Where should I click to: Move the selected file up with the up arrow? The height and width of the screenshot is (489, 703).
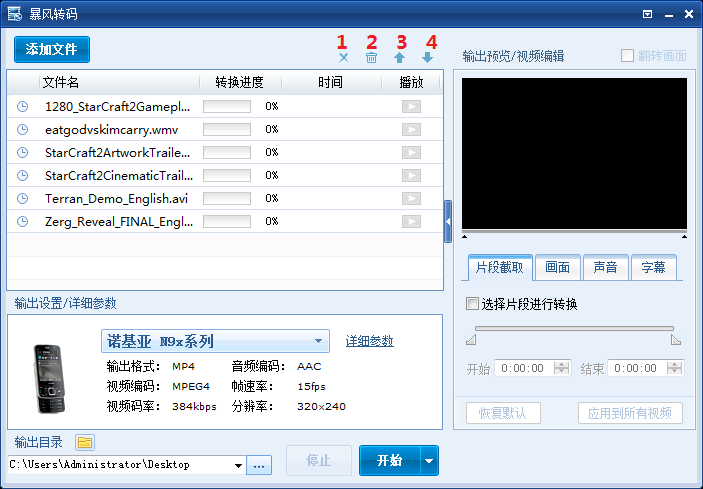399,57
